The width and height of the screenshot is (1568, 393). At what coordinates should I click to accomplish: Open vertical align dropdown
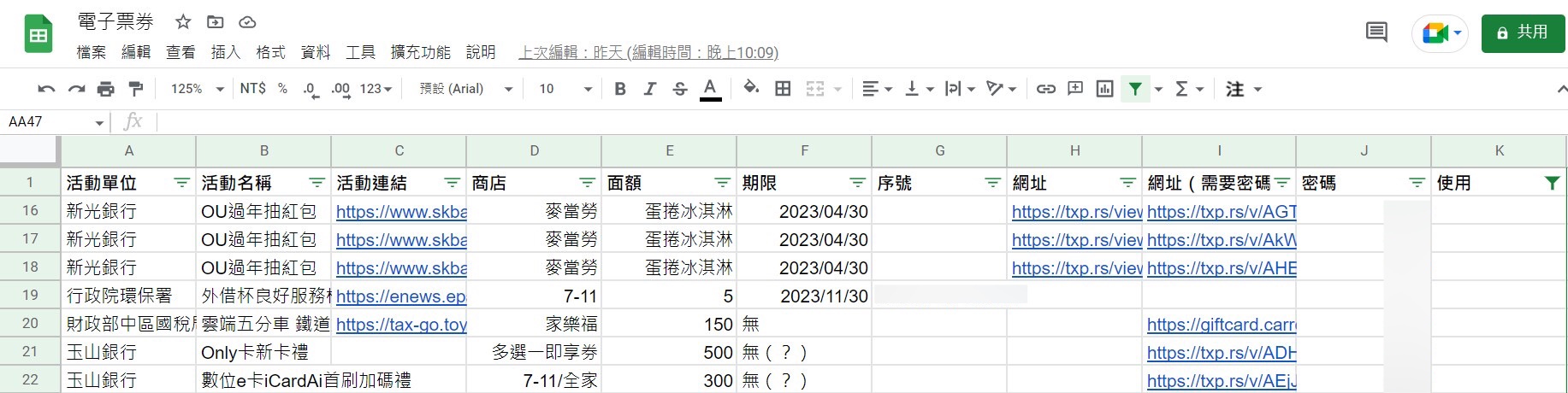coord(920,89)
